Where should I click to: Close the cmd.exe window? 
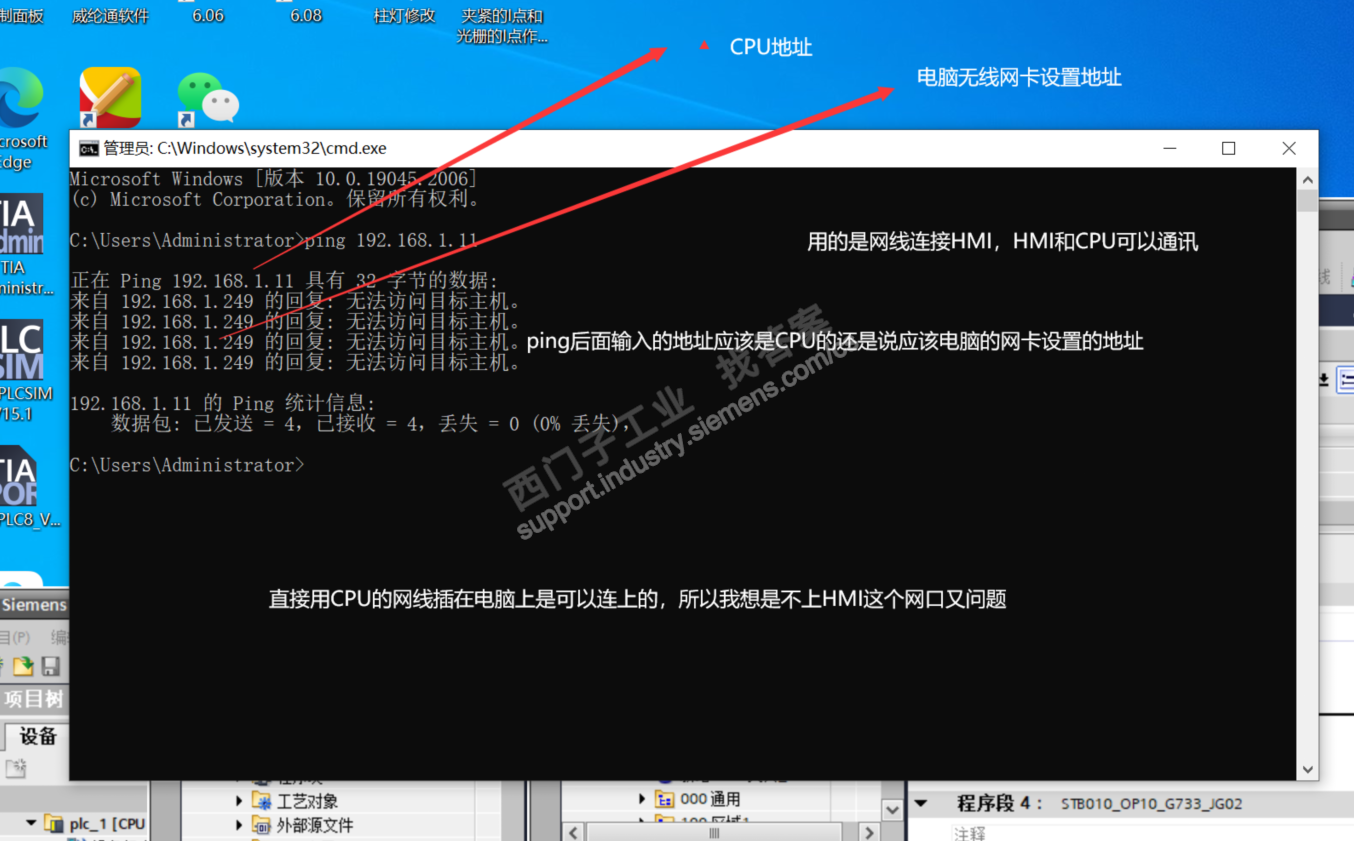tap(1289, 149)
